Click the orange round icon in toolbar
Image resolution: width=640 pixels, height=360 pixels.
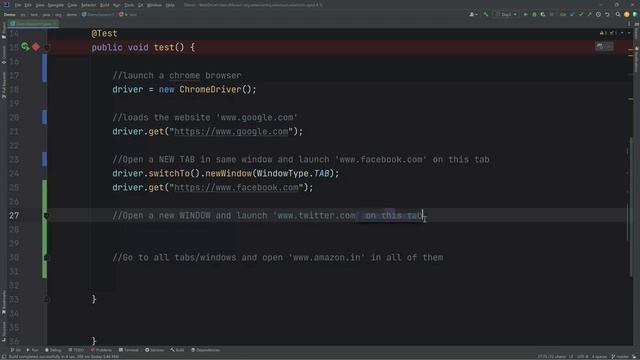click(627, 14)
